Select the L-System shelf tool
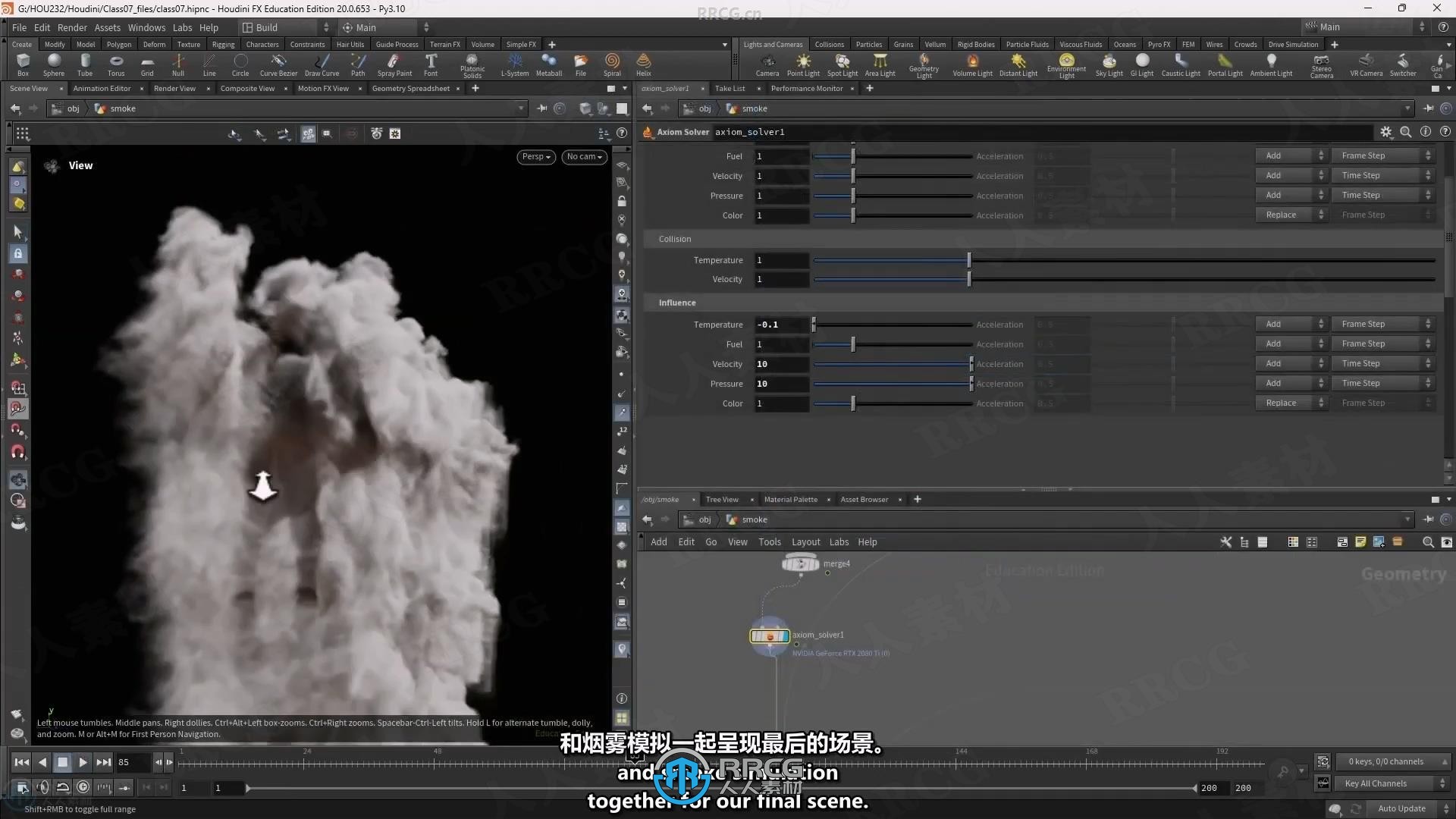 tap(515, 64)
